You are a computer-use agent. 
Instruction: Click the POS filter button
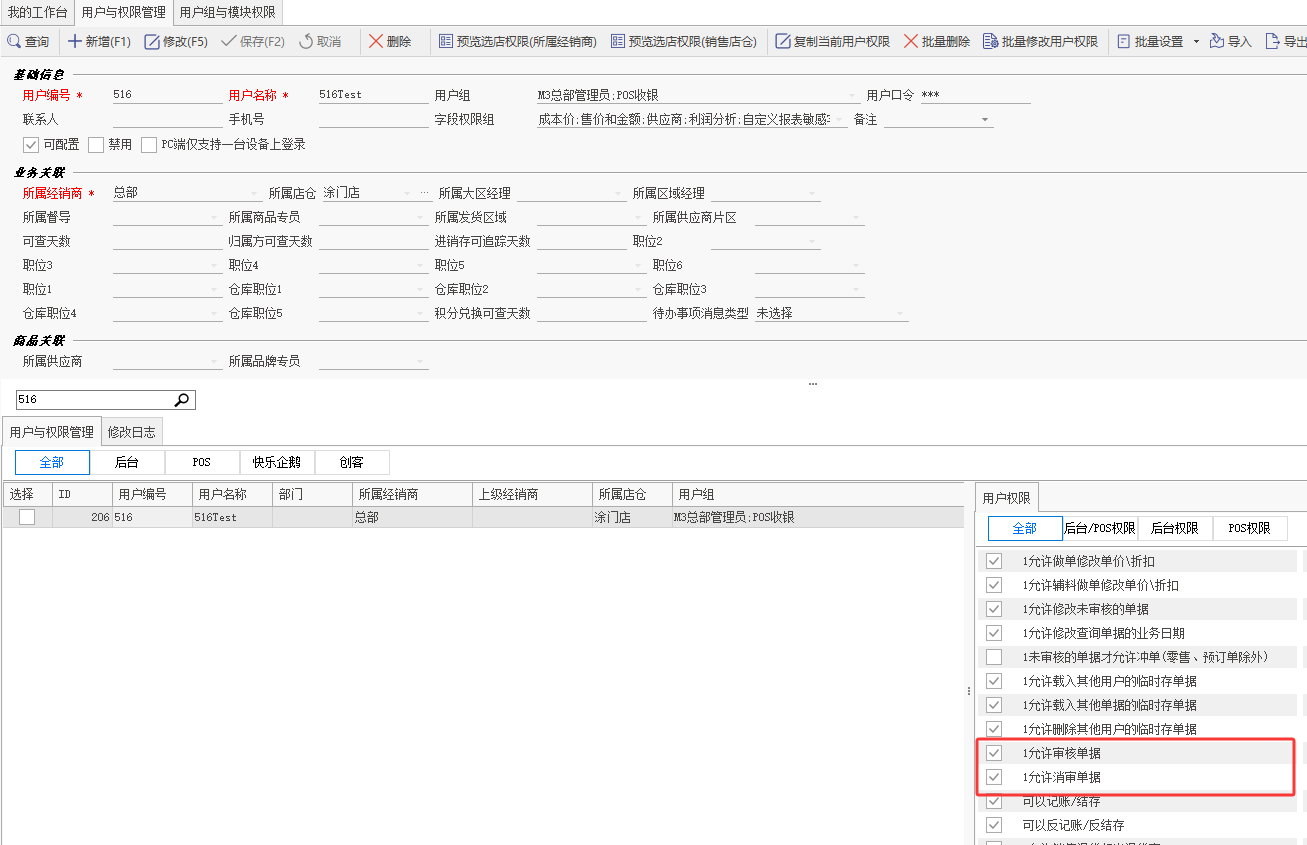pyautogui.click(x=202, y=462)
